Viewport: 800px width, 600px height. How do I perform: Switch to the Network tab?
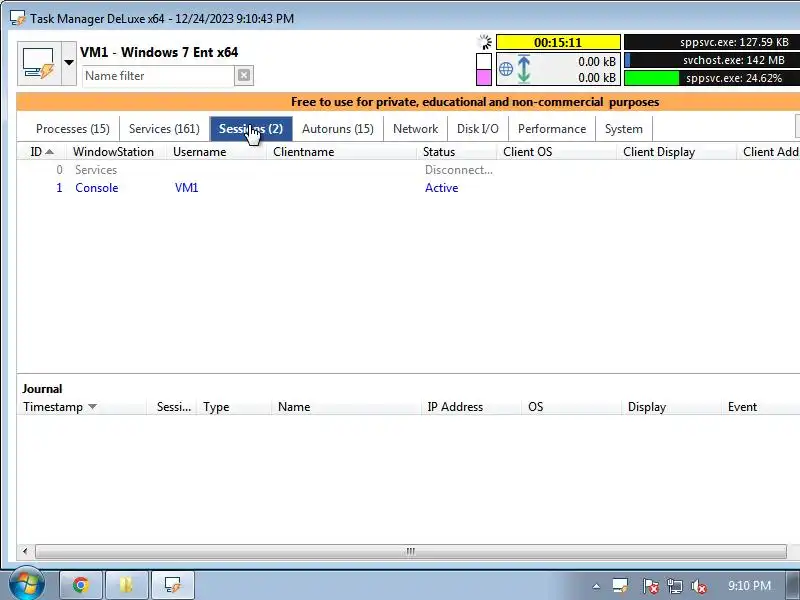[x=415, y=129]
